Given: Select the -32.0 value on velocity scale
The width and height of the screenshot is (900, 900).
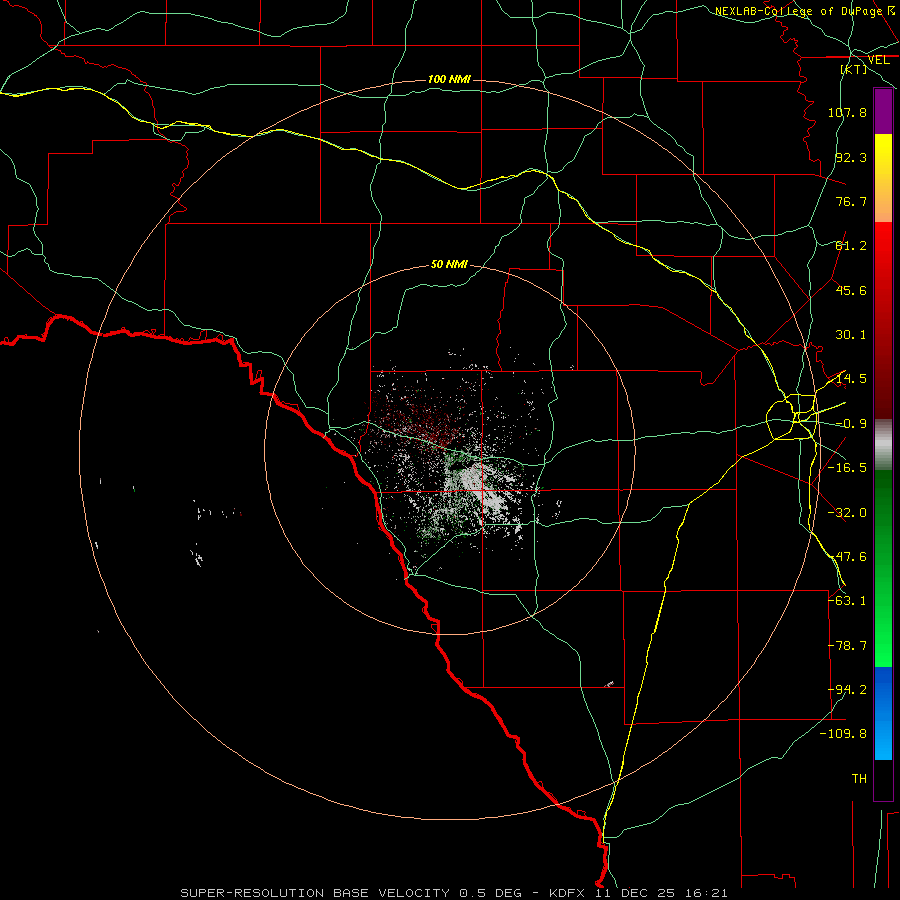Looking at the screenshot, I should point(847,513).
